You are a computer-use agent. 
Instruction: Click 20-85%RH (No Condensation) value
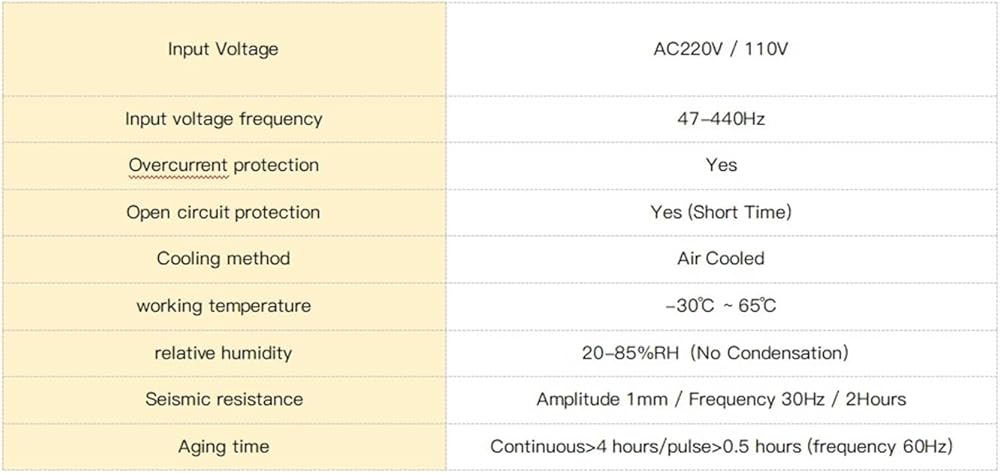[x=716, y=353]
